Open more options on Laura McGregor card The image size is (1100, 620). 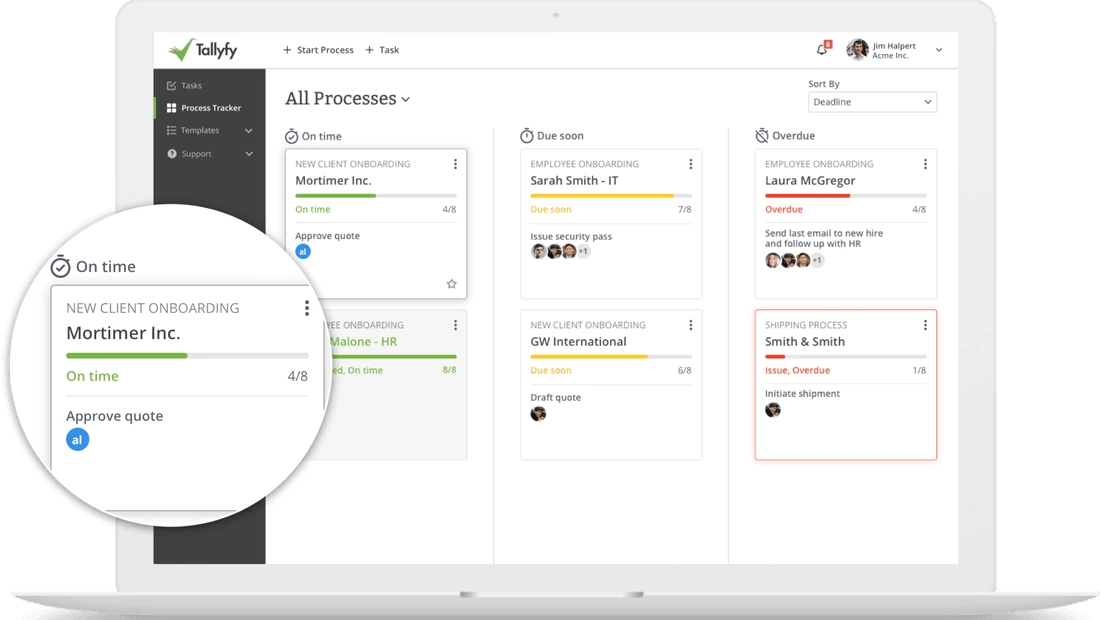[x=925, y=164]
